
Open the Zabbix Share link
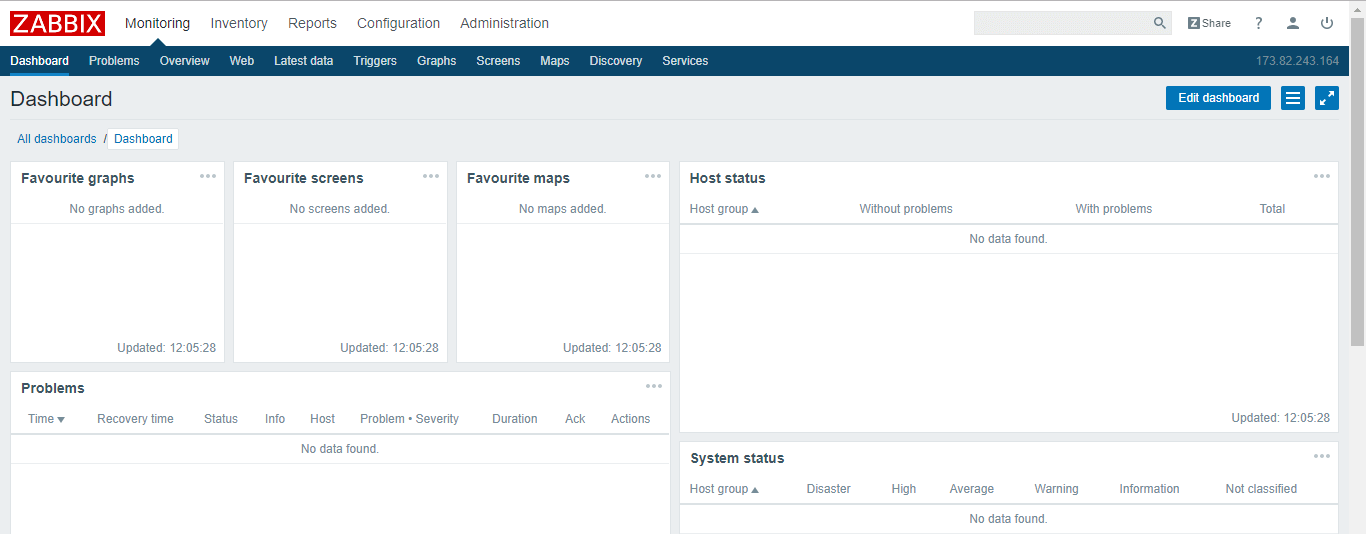[1209, 23]
